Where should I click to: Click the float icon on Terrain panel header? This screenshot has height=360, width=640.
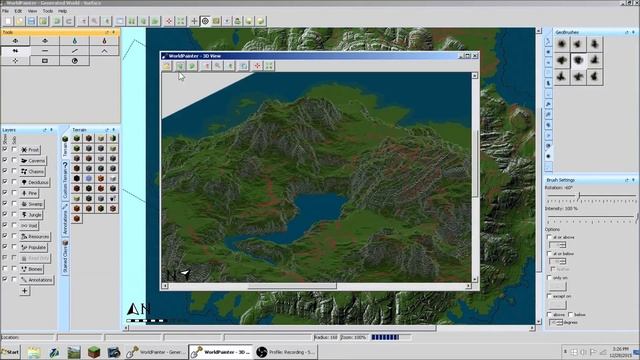(x=107, y=130)
